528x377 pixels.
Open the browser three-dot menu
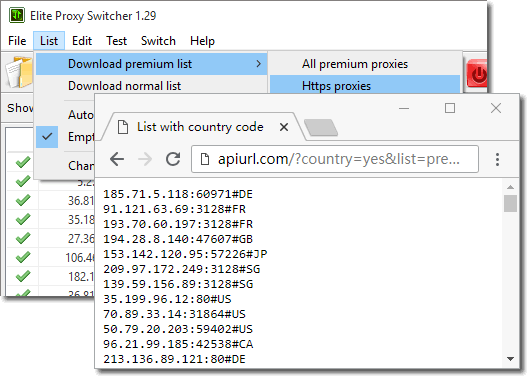(497, 159)
